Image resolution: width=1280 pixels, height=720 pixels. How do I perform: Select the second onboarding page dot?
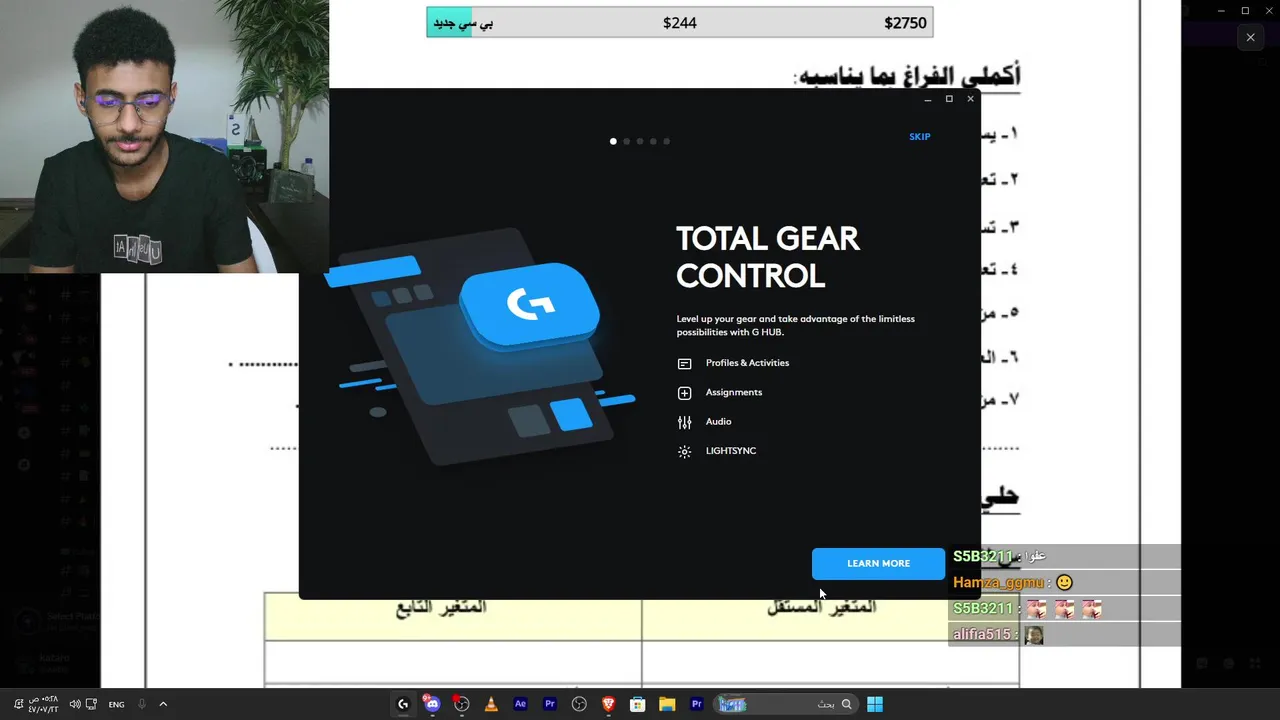pos(627,141)
